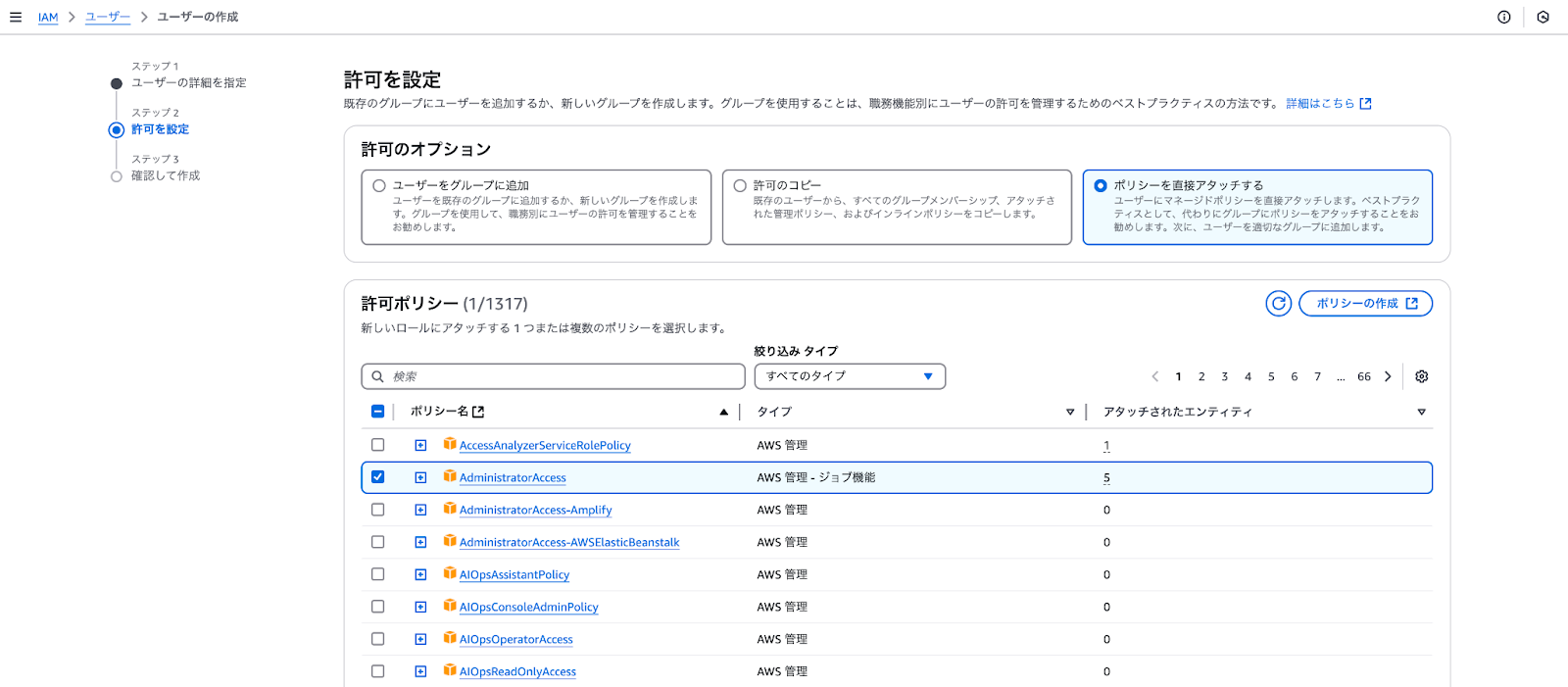Screen dimensions: 1568x687
Task: Click ポリシーの作成 button
Action: pyautogui.click(x=1366, y=304)
